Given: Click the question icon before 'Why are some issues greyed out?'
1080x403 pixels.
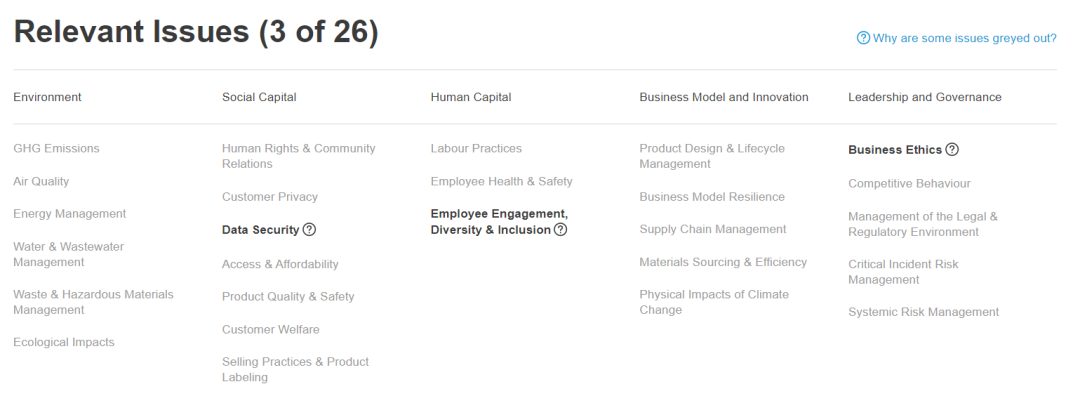Looking at the screenshot, I should (863, 38).
